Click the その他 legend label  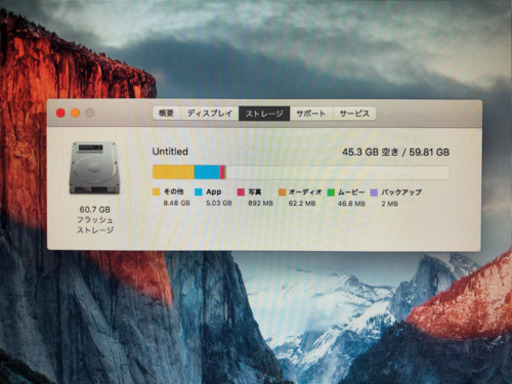click(173, 192)
